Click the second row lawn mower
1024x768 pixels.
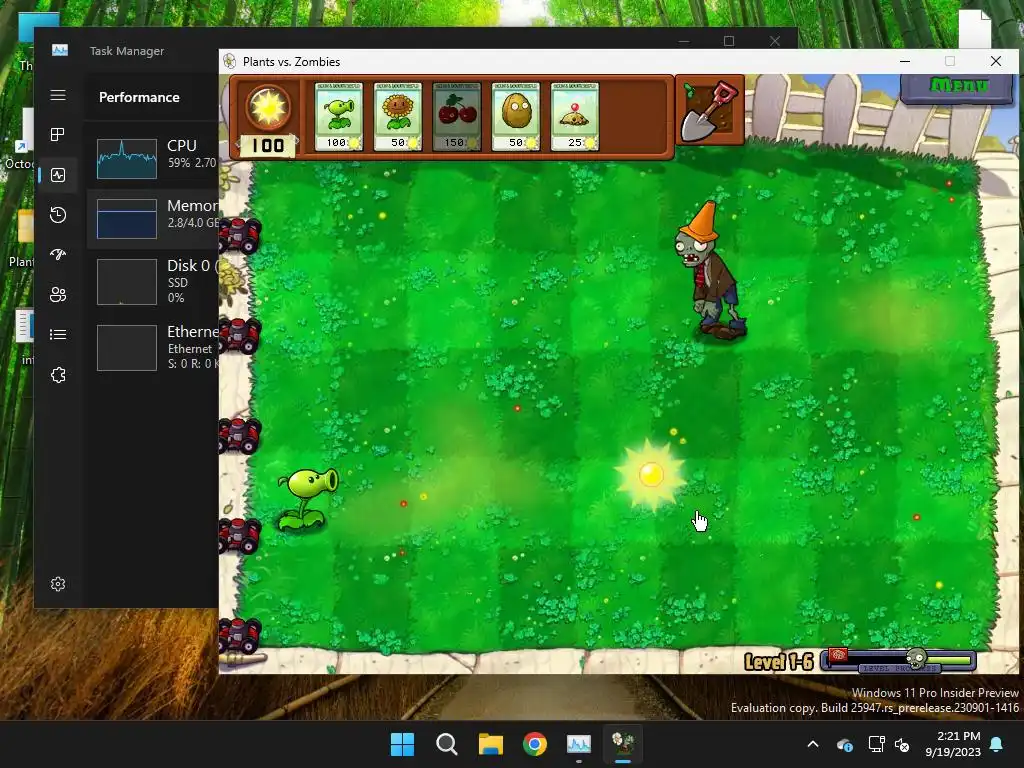(x=240, y=335)
